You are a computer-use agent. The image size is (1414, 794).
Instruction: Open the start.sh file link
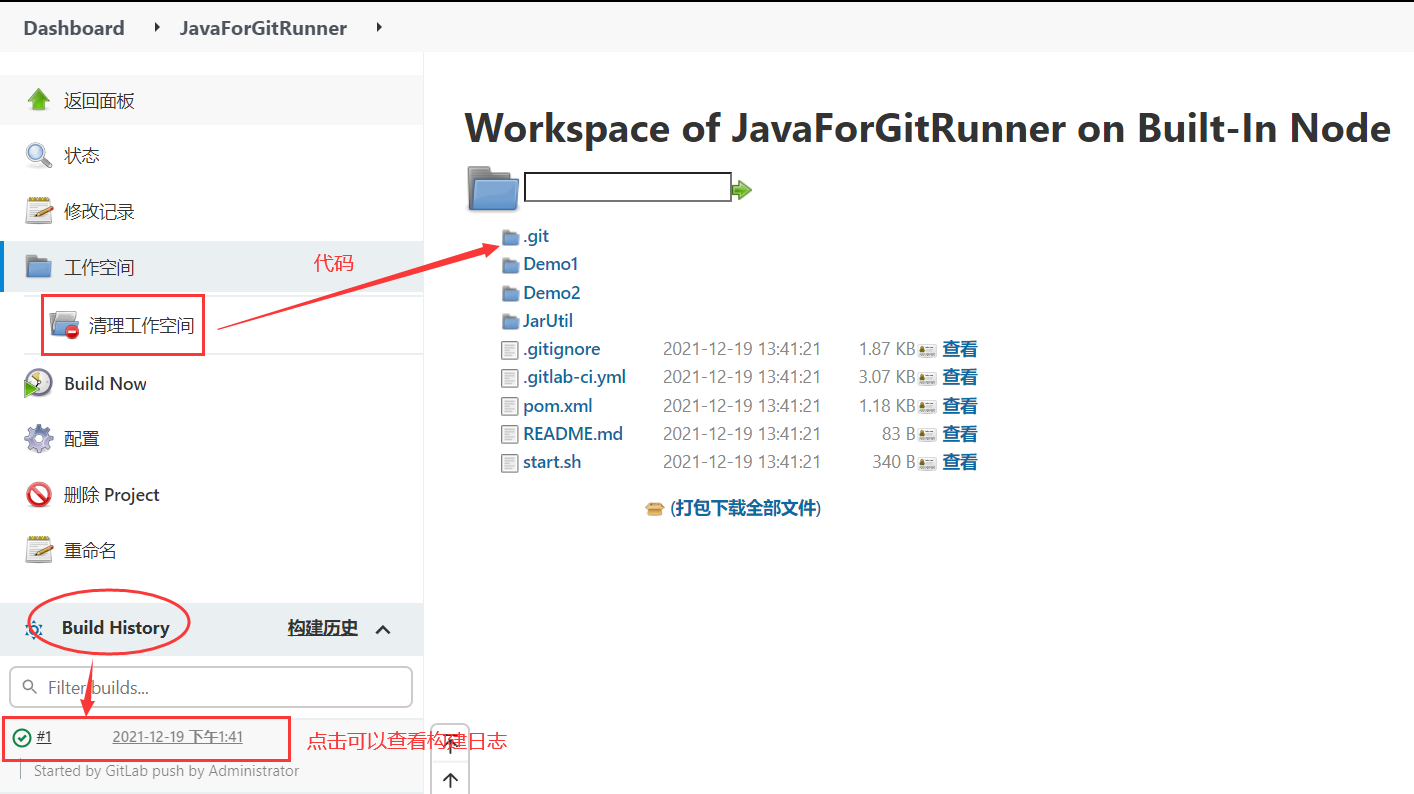tap(552, 462)
